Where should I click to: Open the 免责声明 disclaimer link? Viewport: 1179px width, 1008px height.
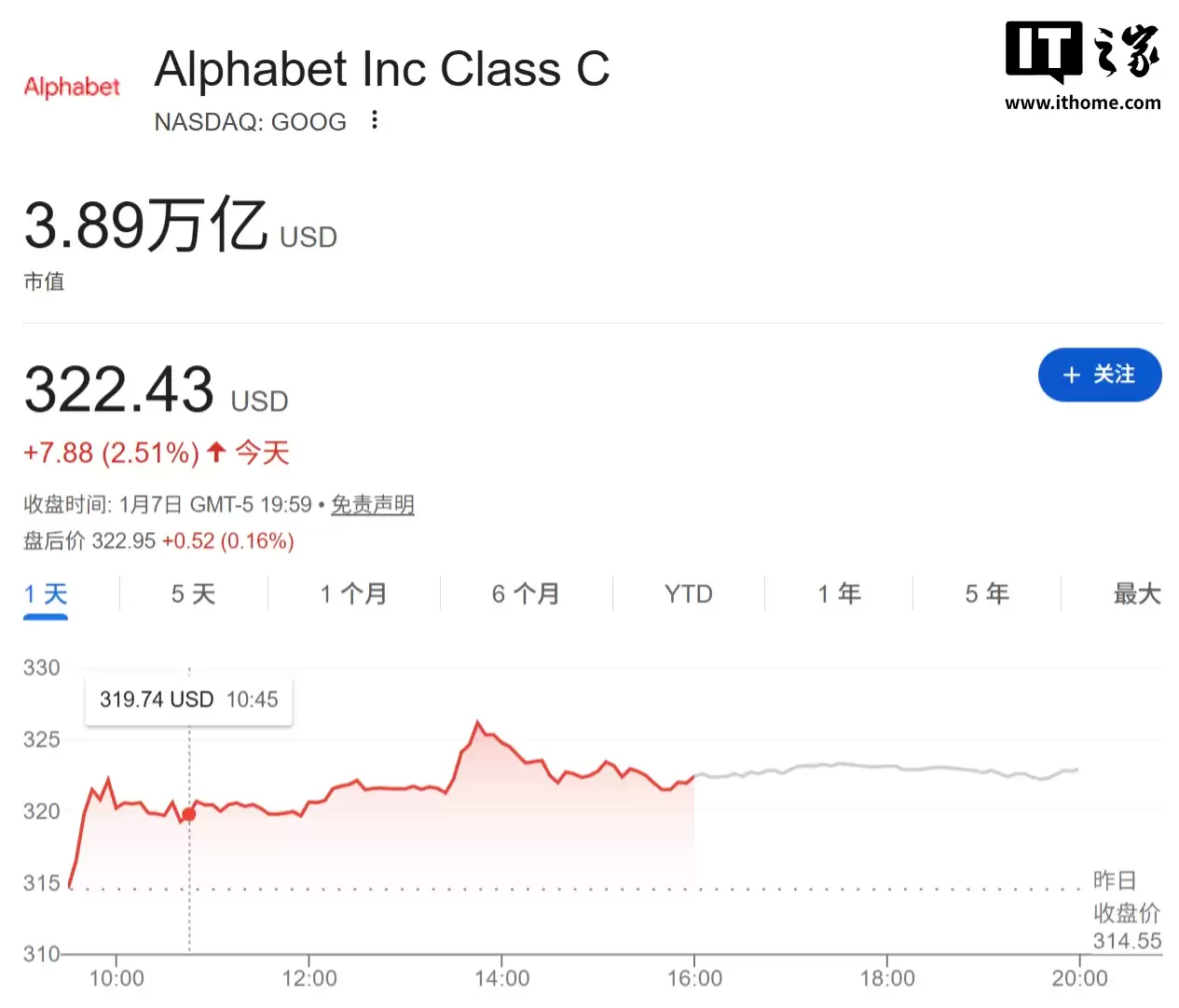pos(372,504)
